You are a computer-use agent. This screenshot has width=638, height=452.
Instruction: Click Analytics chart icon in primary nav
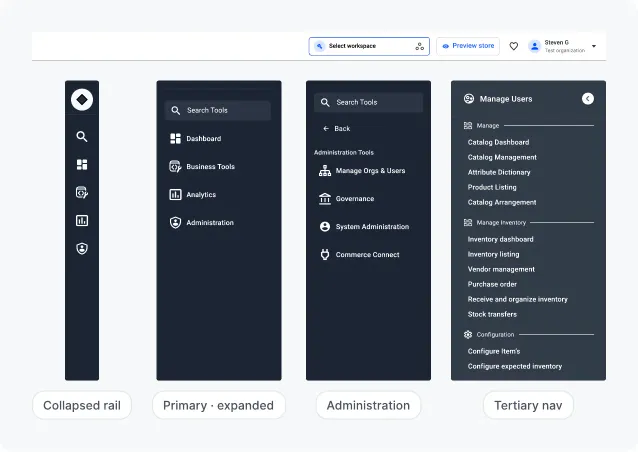(175, 194)
